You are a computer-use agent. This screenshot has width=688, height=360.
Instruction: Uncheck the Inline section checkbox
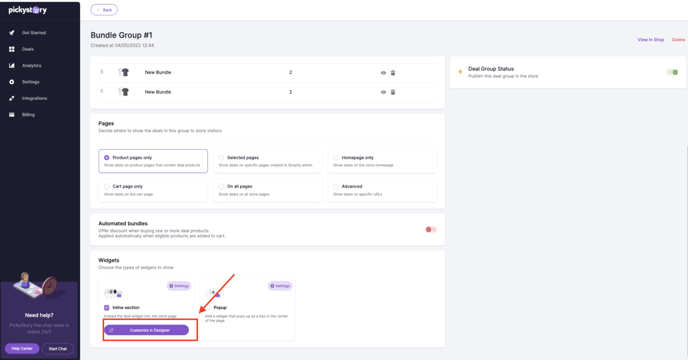(x=107, y=308)
